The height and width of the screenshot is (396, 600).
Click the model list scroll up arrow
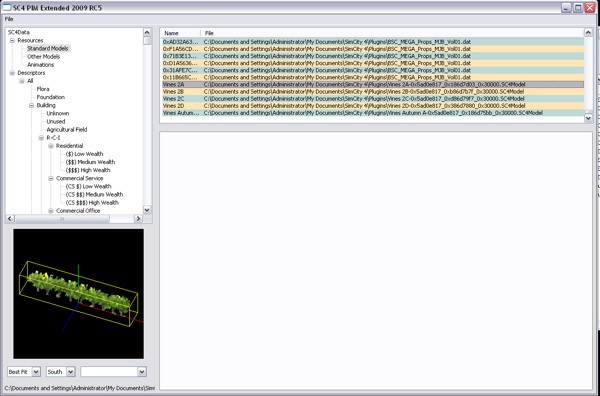tap(588, 33)
